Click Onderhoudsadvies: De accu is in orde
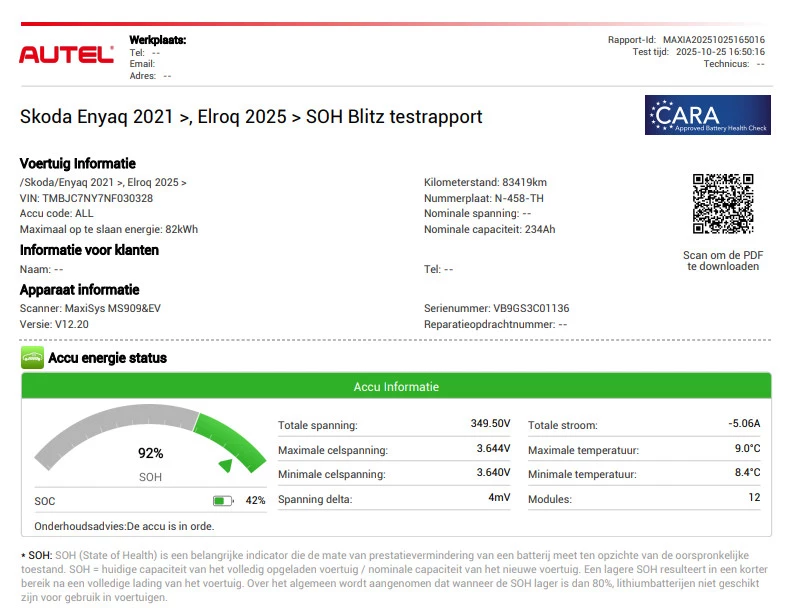Image resolution: width=792 pixels, height=610 pixels. [x=124, y=526]
